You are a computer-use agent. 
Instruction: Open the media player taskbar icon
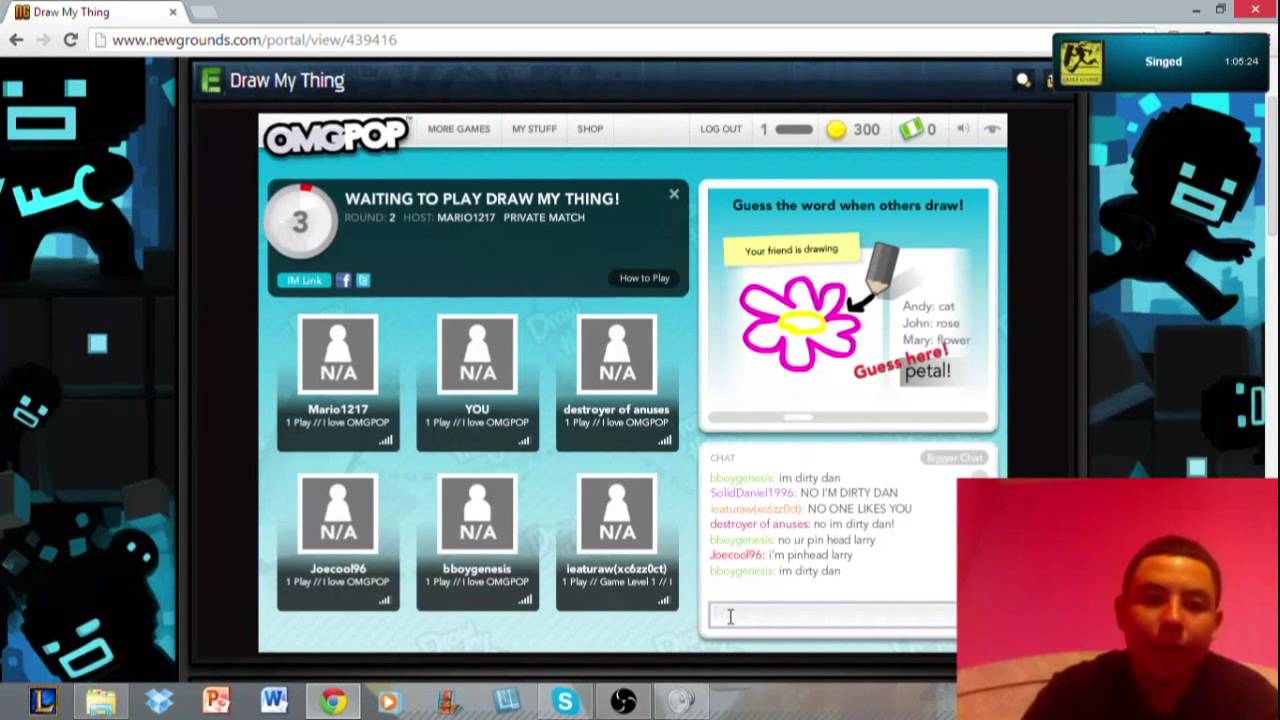tap(390, 700)
